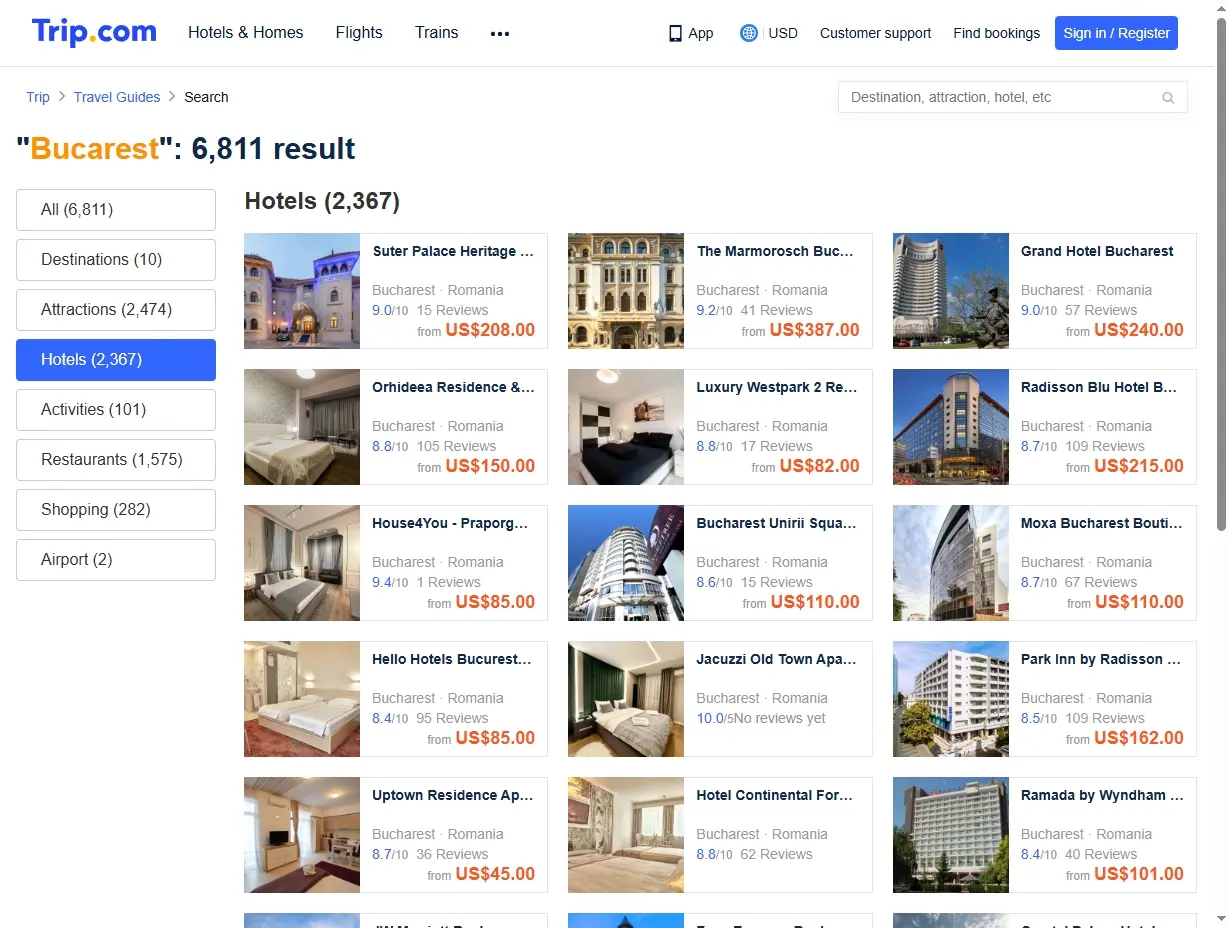The image size is (1229, 928).
Task: Open Hello Hotels Bucuresti photo
Action: click(302, 699)
